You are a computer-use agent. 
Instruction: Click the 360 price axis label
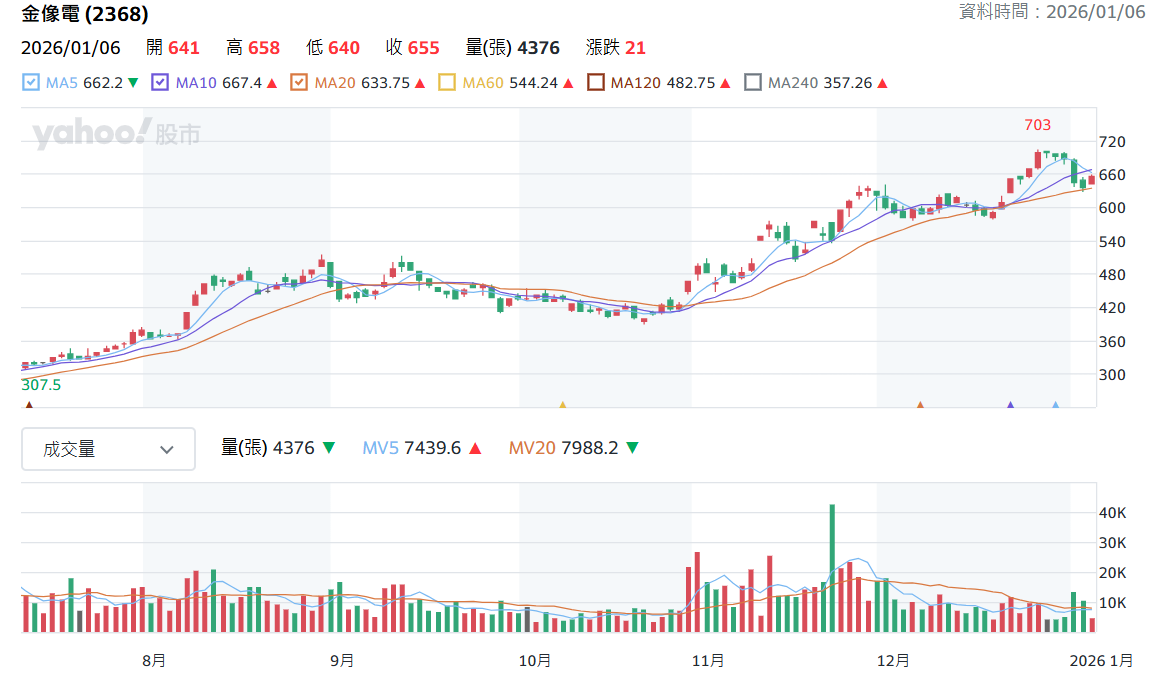tap(1112, 342)
